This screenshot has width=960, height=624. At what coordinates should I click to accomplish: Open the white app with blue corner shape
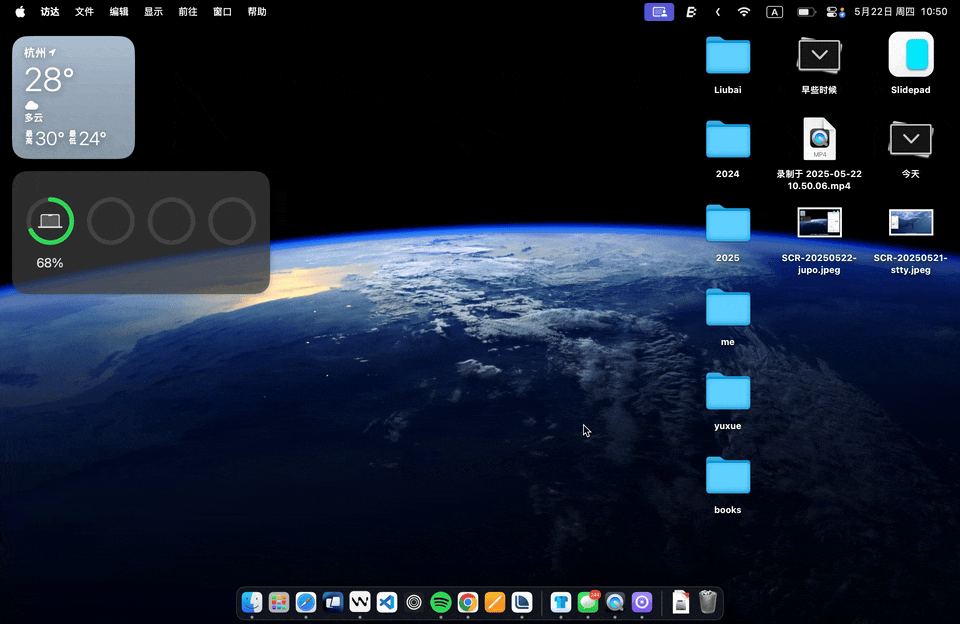522,603
